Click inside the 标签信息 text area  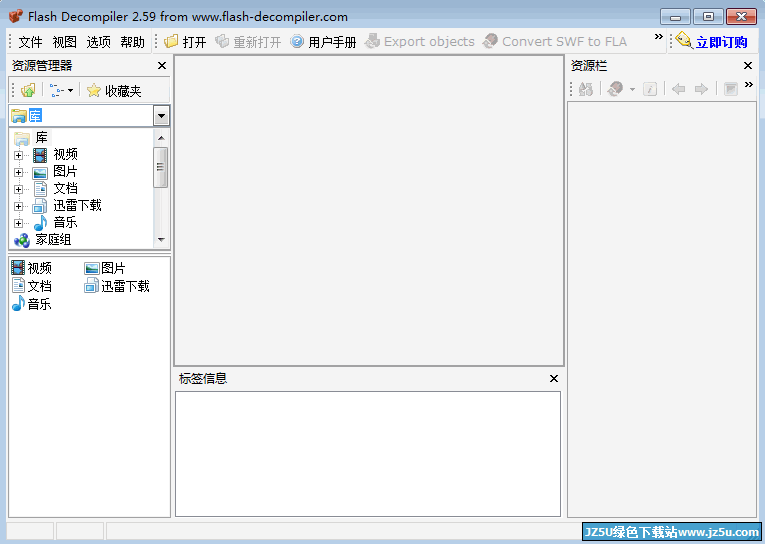pyautogui.click(x=368, y=454)
